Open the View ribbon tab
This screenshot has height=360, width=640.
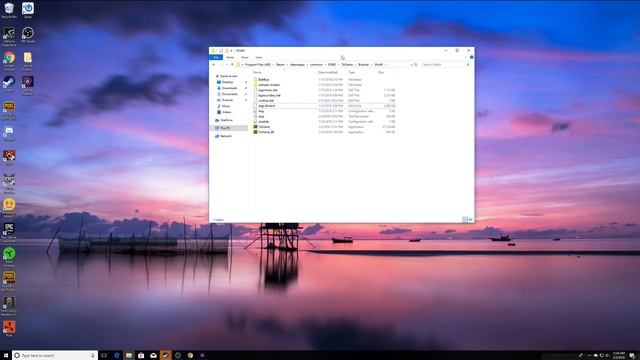(259, 58)
